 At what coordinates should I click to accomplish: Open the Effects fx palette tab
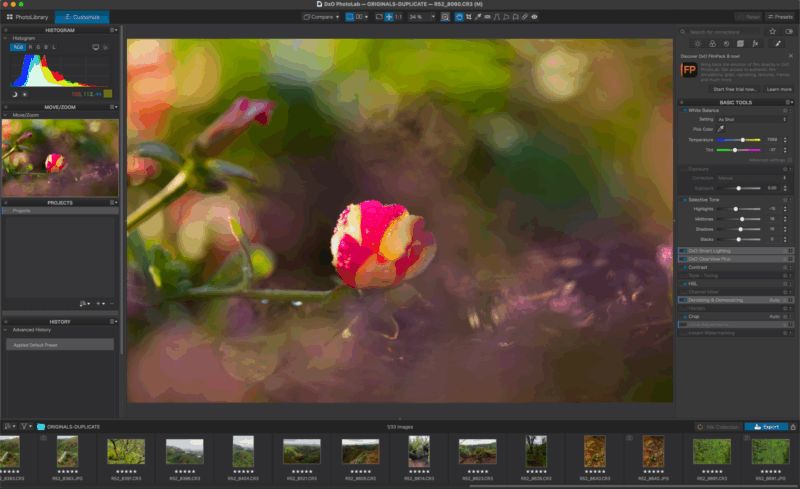(x=756, y=44)
